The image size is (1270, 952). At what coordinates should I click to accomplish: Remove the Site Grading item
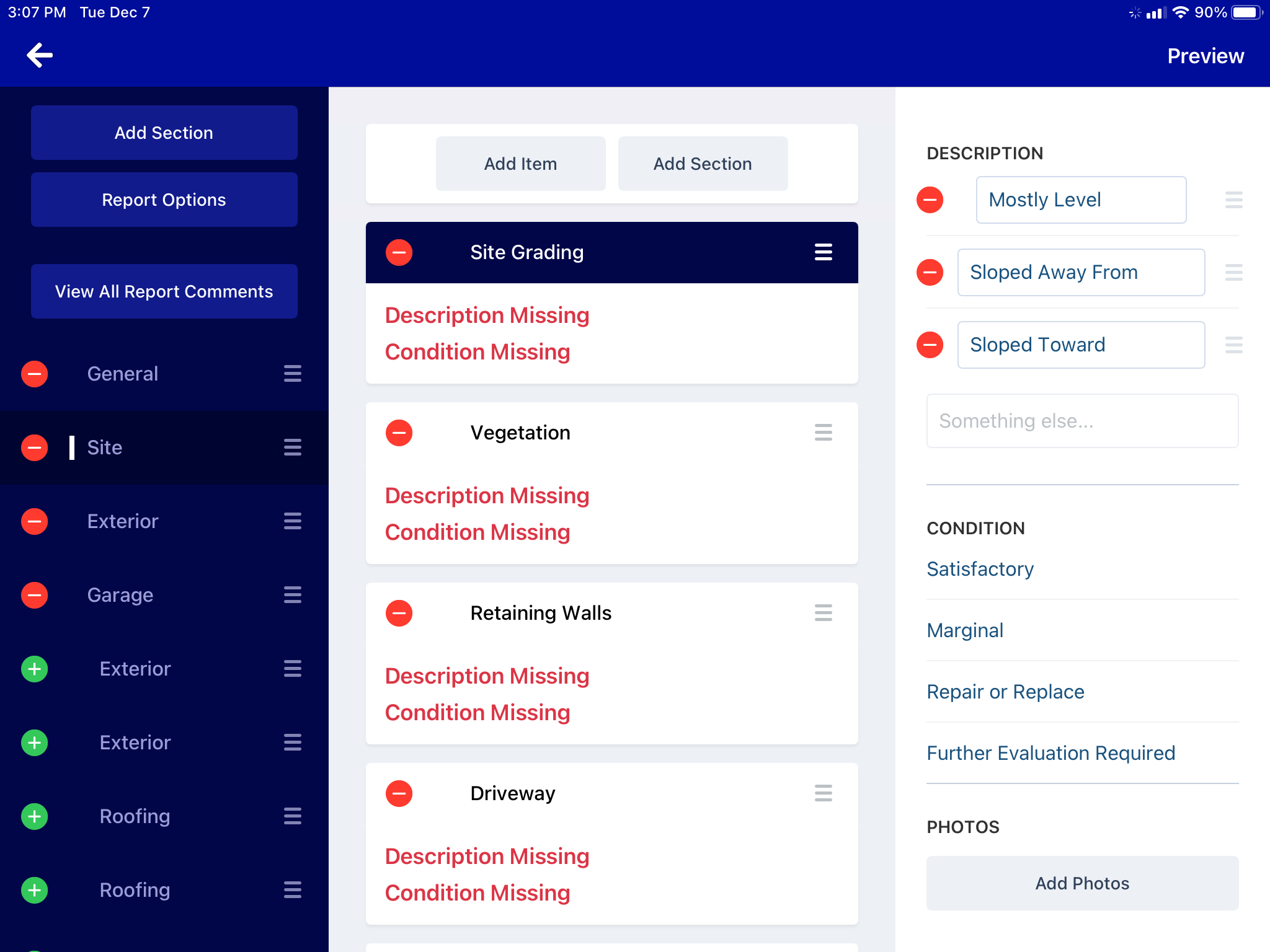click(399, 253)
